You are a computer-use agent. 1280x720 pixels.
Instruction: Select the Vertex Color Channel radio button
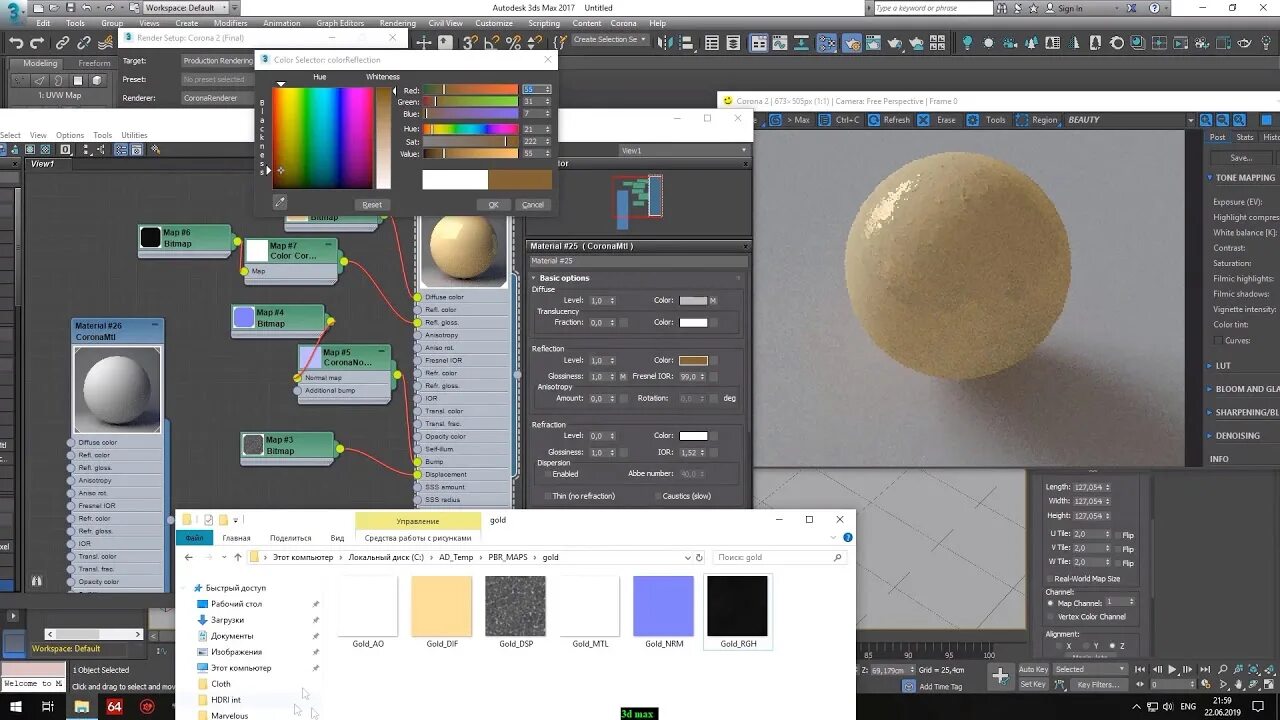point(1051,616)
